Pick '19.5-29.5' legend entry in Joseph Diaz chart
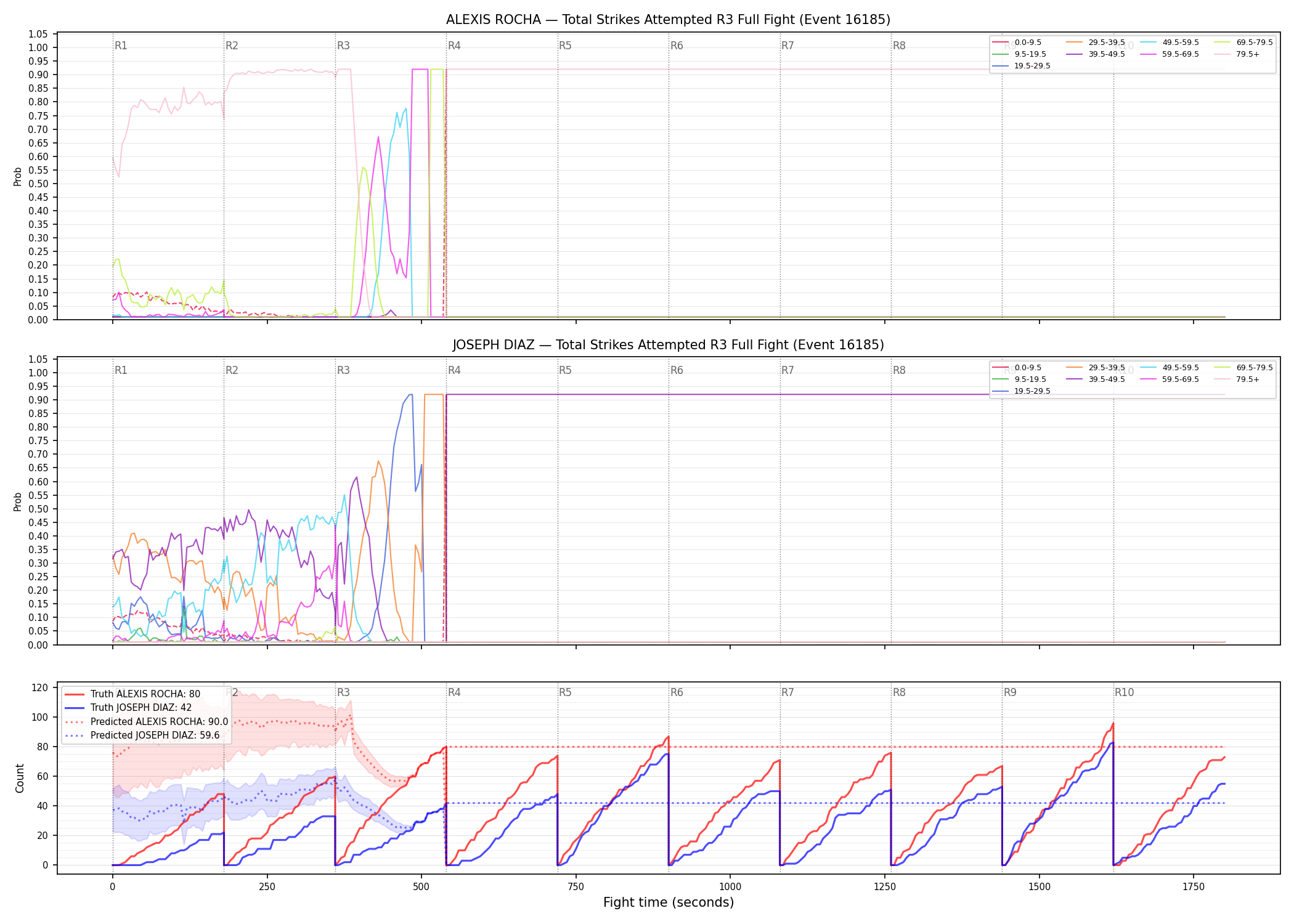 [x=1022, y=391]
